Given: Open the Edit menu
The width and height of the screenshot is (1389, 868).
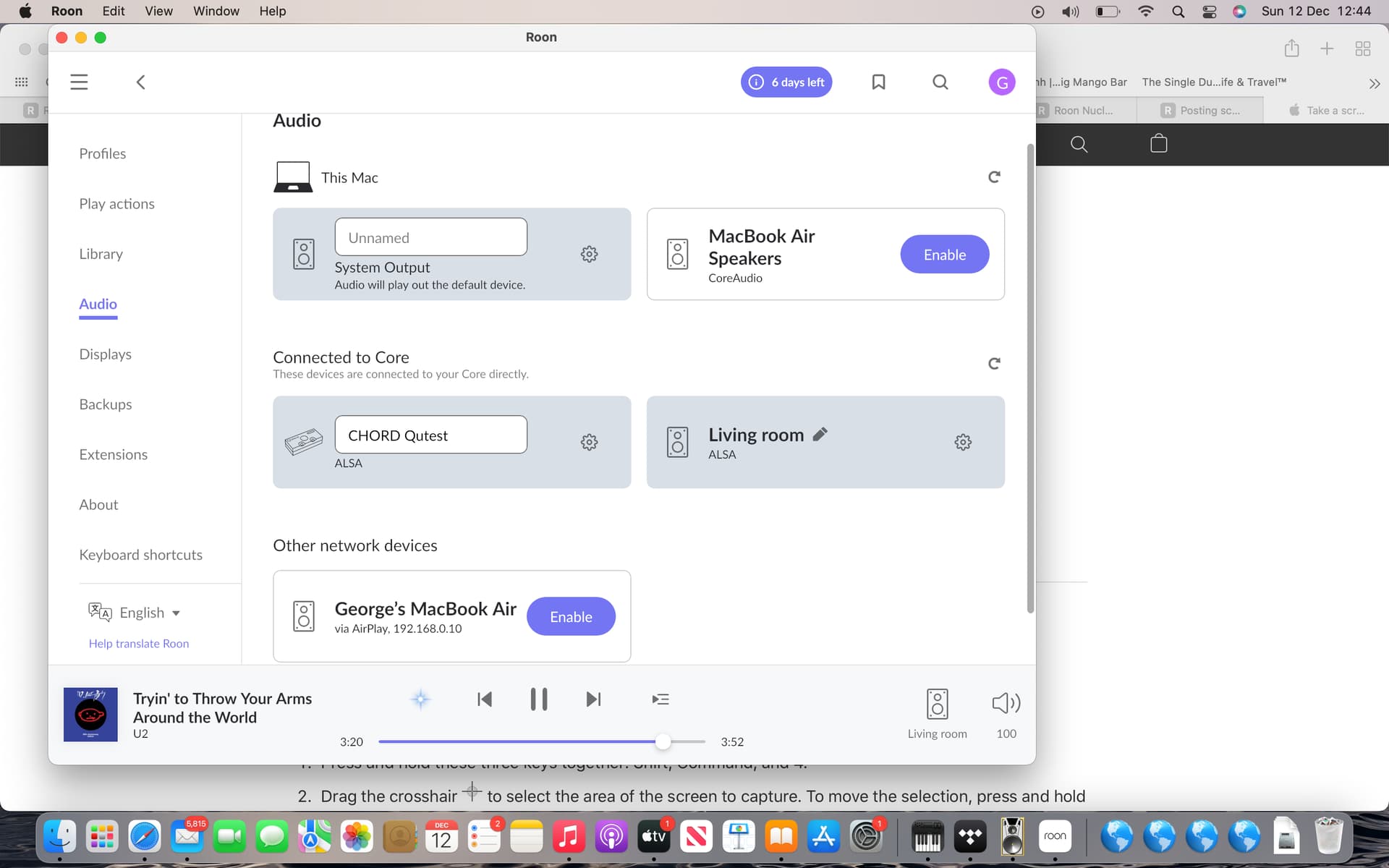Looking at the screenshot, I should 113,11.
